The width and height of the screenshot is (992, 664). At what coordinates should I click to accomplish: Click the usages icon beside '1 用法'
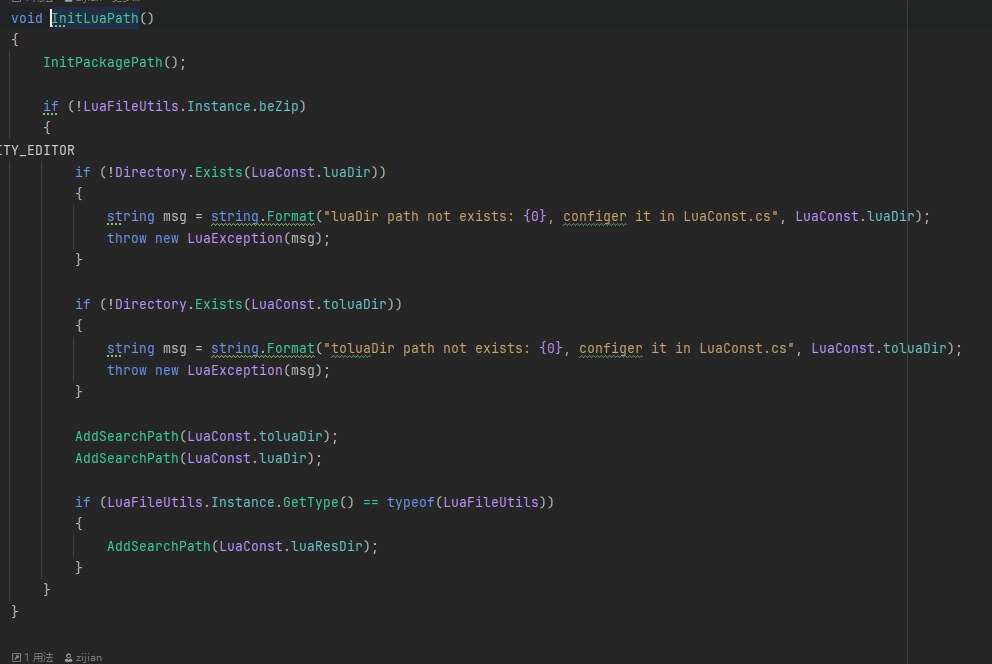point(16,658)
